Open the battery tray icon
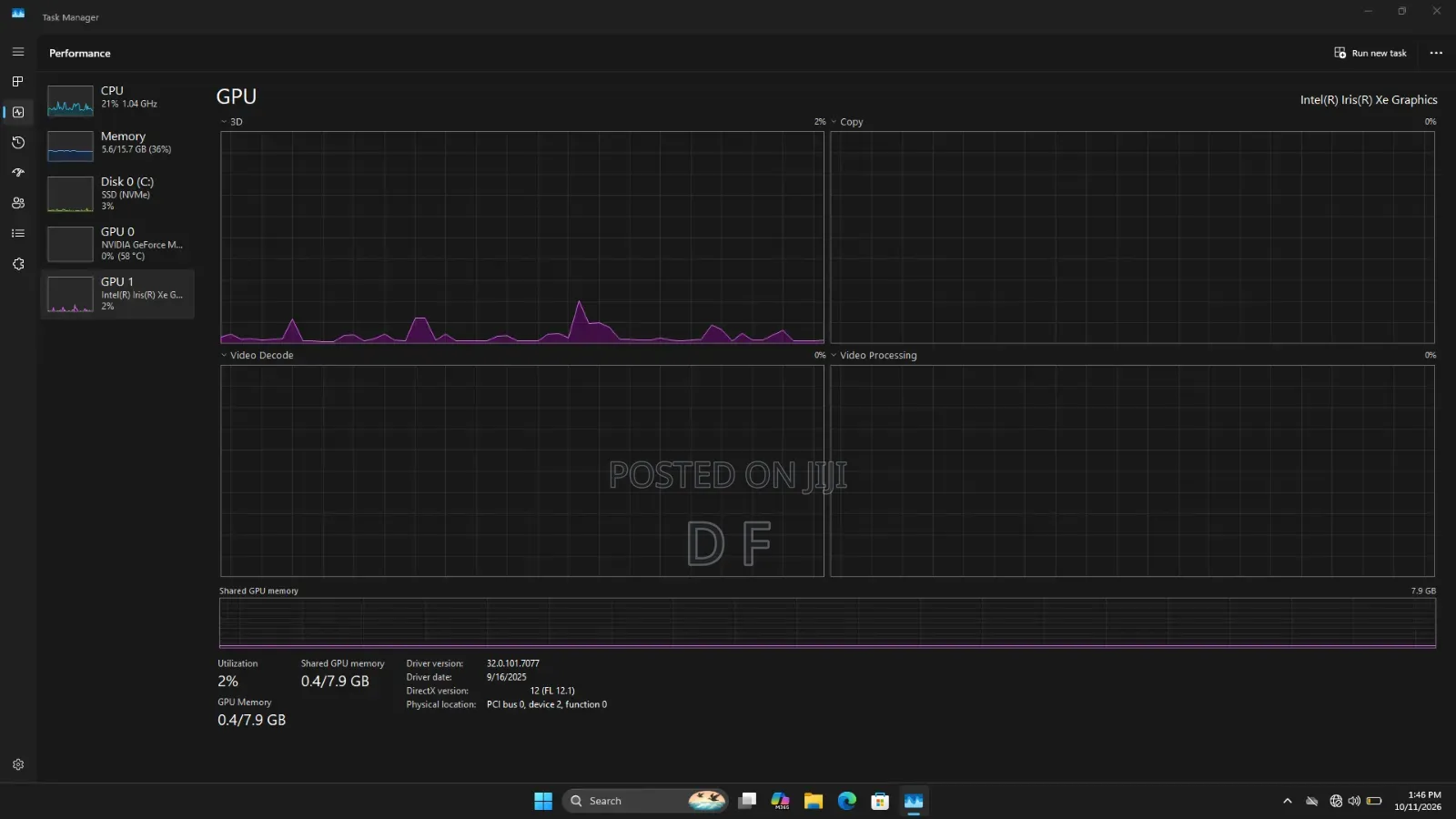This screenshot has height=819, width=1456. coord(1374,801)
